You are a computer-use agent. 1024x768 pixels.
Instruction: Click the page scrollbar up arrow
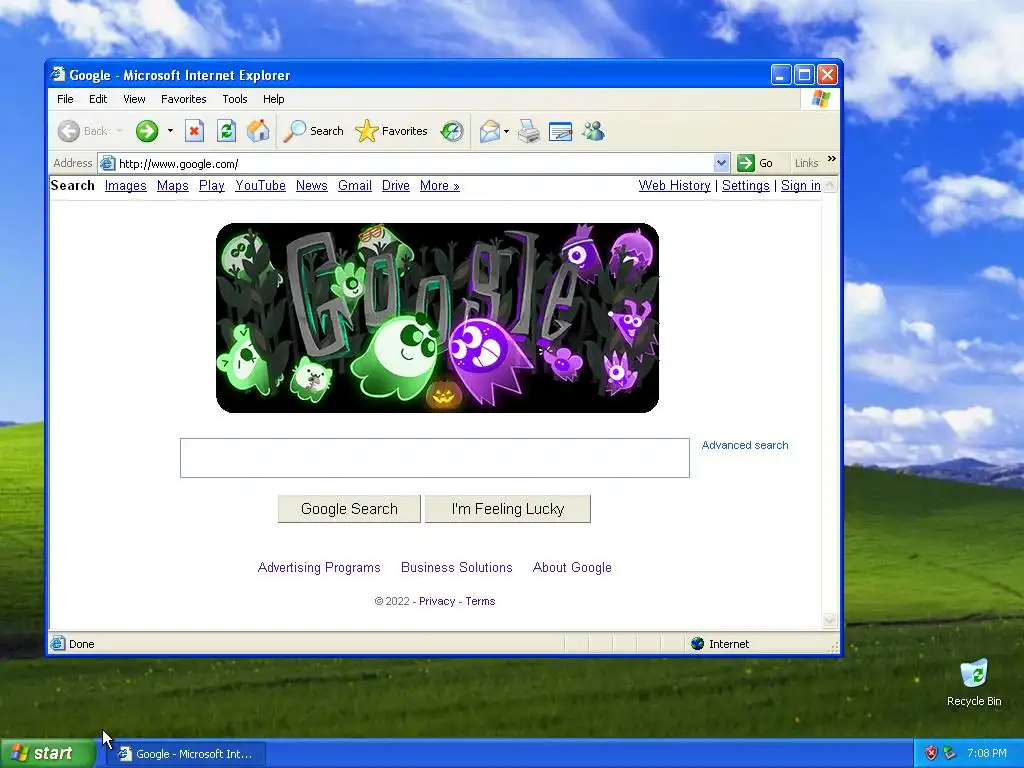click(x=829, y=185)
